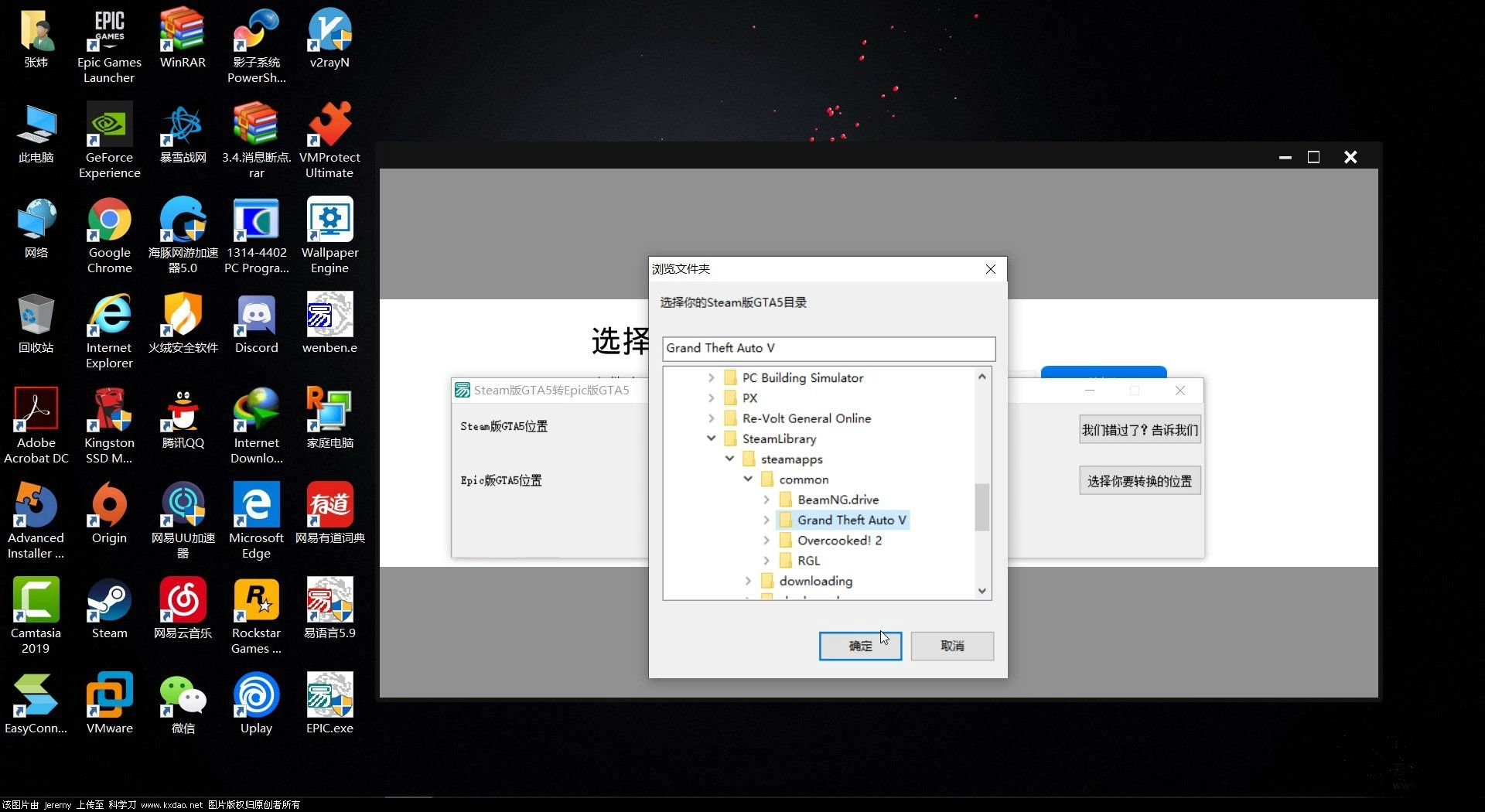Viewport: 1485px width, 812px height.
Task: Select the BeamNG.drive folder
Action: 829,500
